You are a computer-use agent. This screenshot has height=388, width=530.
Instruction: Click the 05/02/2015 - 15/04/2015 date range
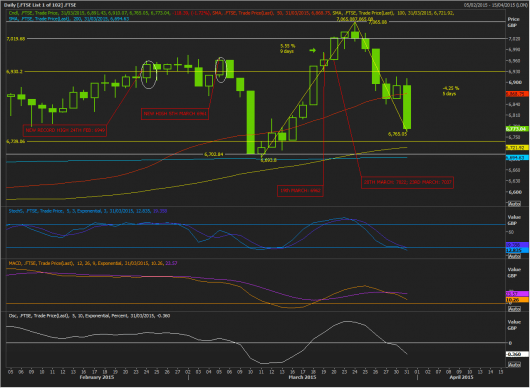pos(496,5)
